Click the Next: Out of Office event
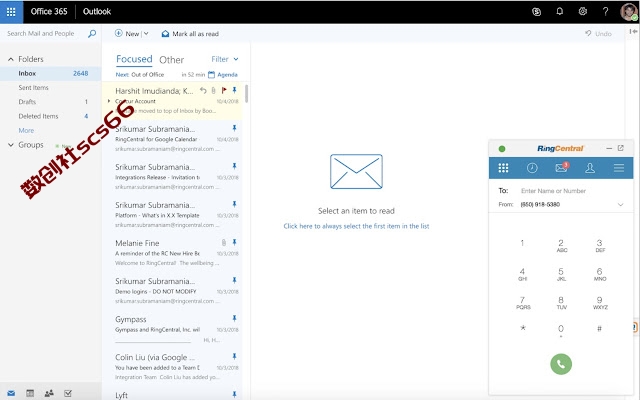The width and height of the screenshot is (640, 400). (140, 75)
